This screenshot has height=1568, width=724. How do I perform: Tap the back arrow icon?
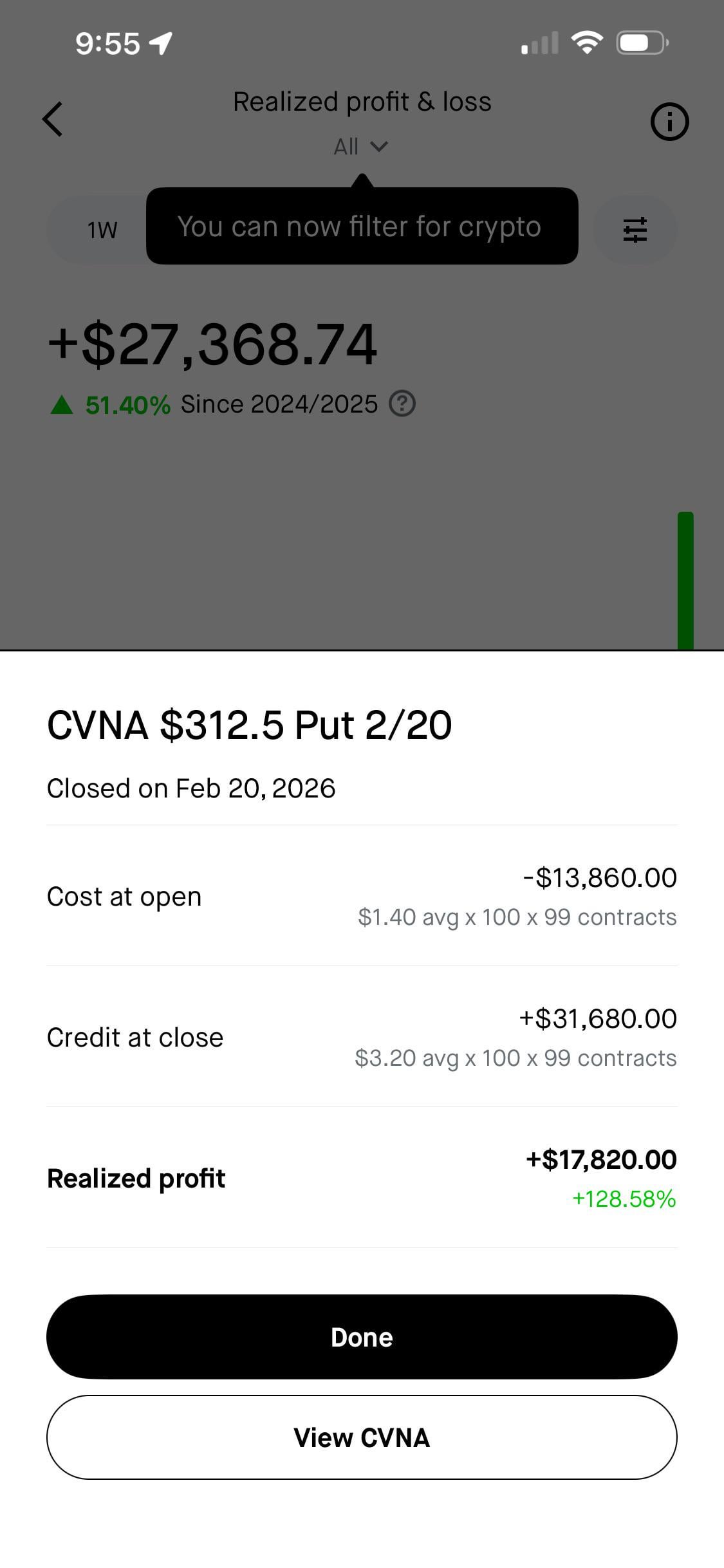53,120
